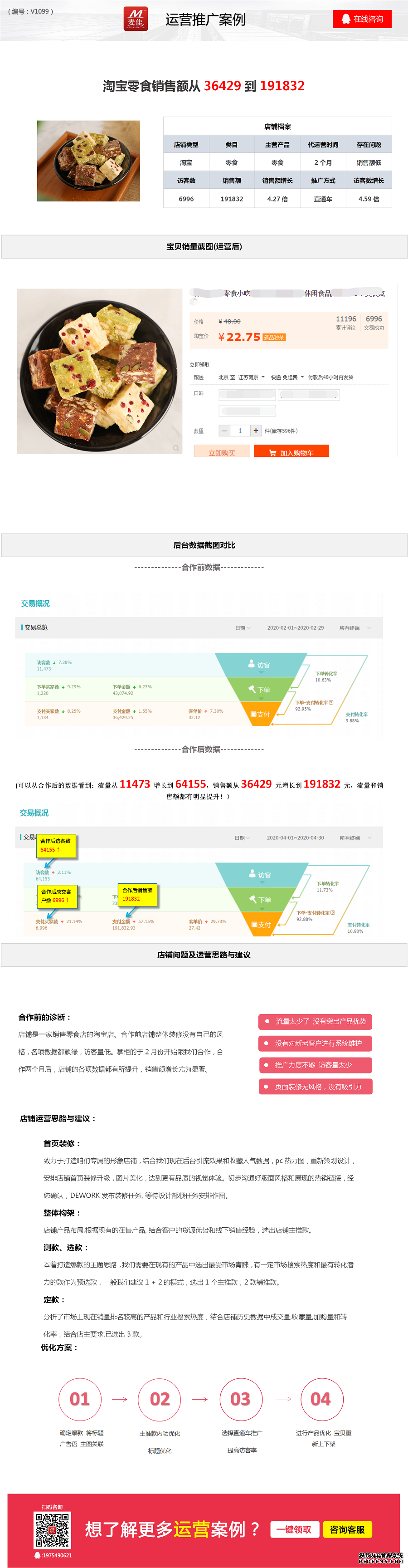The height and width of the screenshot is (1568, 408).
Task: Open the 江苏南京 delivery destination dropdown
Action: 251,377
